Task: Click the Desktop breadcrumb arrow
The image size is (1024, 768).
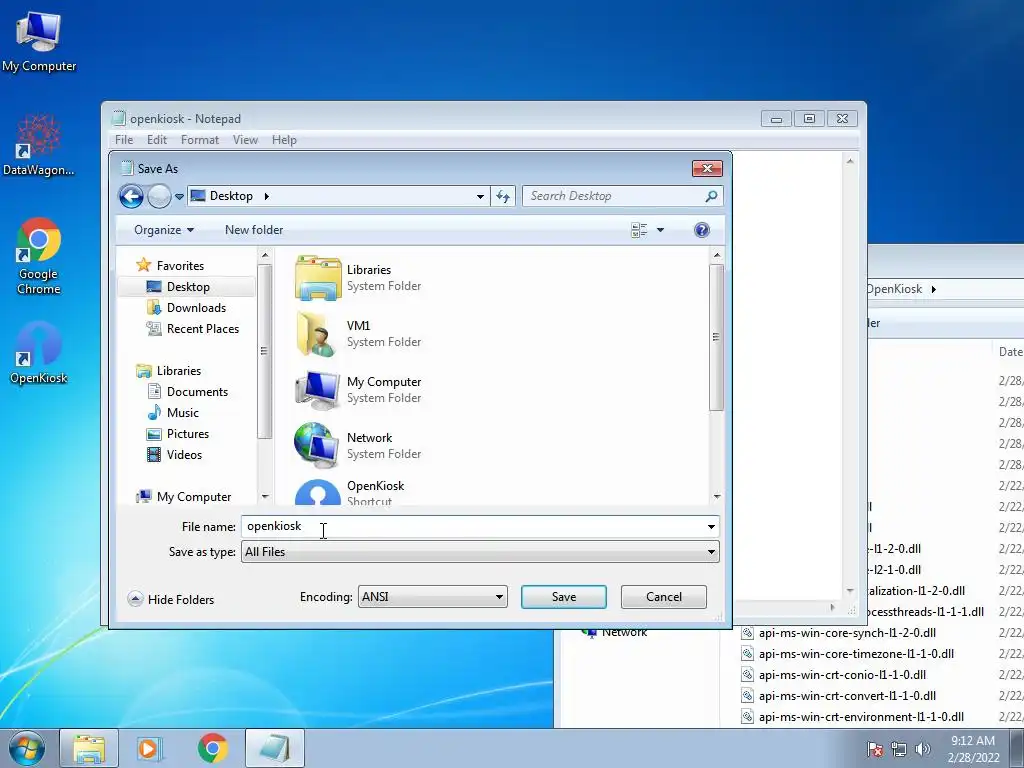Action: (266, 196)
